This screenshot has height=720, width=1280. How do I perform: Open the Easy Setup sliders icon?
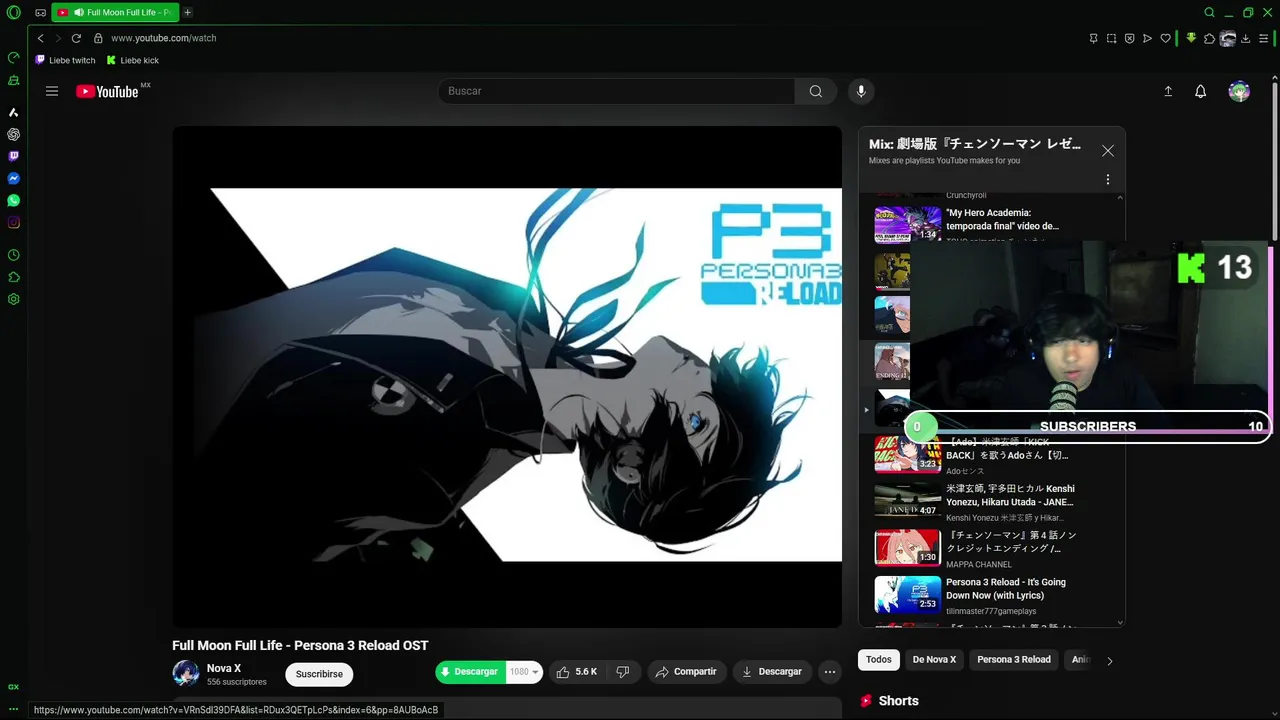(1264, 38)
